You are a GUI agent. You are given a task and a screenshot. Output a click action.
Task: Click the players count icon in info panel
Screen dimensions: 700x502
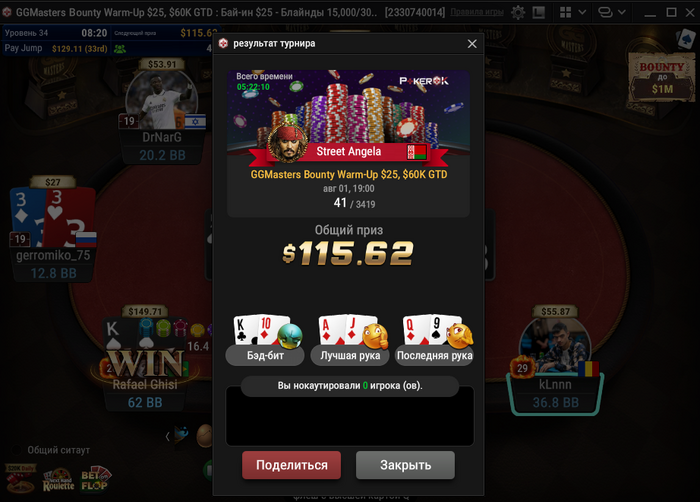[x=120, y=49]
